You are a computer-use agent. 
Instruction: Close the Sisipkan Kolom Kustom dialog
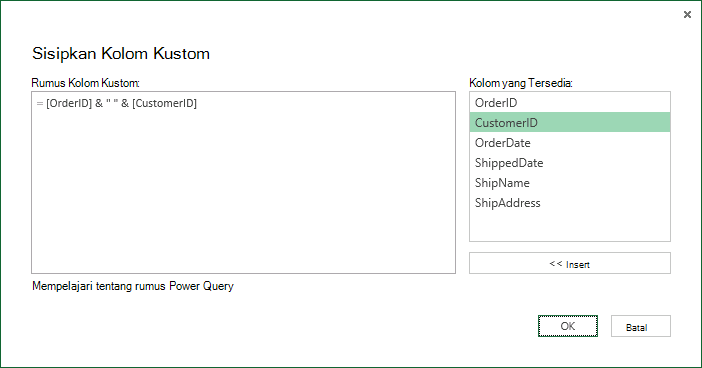(x=687, y=15)
